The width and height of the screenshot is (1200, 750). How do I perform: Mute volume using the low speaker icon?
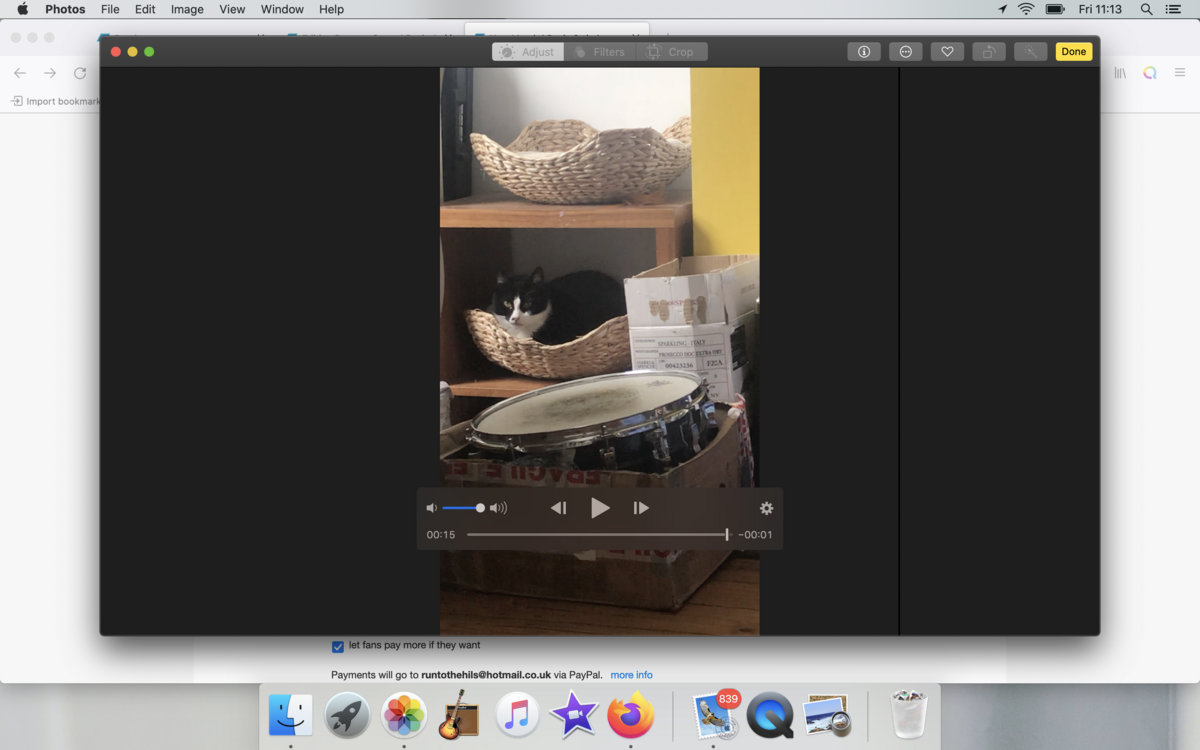click(432, 508)
